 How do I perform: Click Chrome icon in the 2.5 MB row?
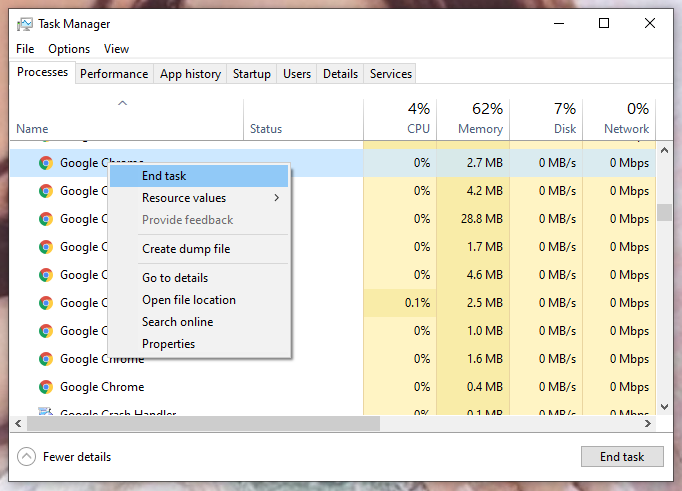[46, 303]
